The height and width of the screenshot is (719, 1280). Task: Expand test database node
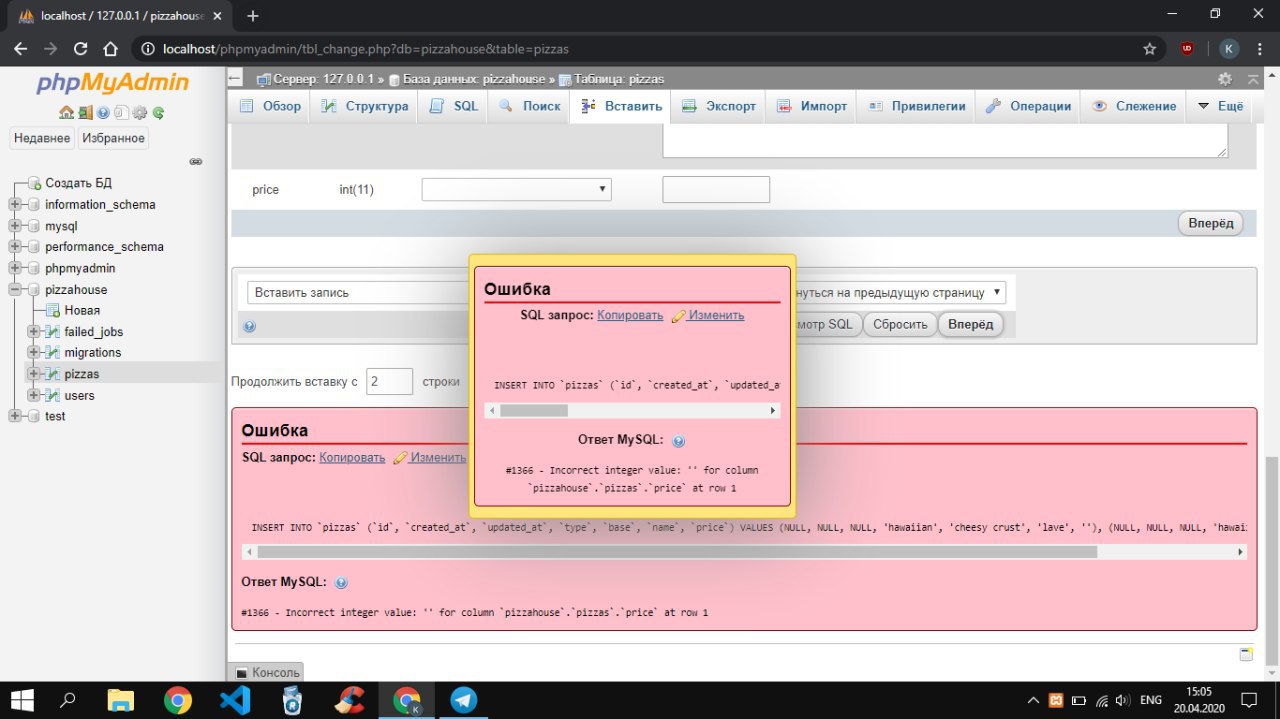tap(15, 416)
